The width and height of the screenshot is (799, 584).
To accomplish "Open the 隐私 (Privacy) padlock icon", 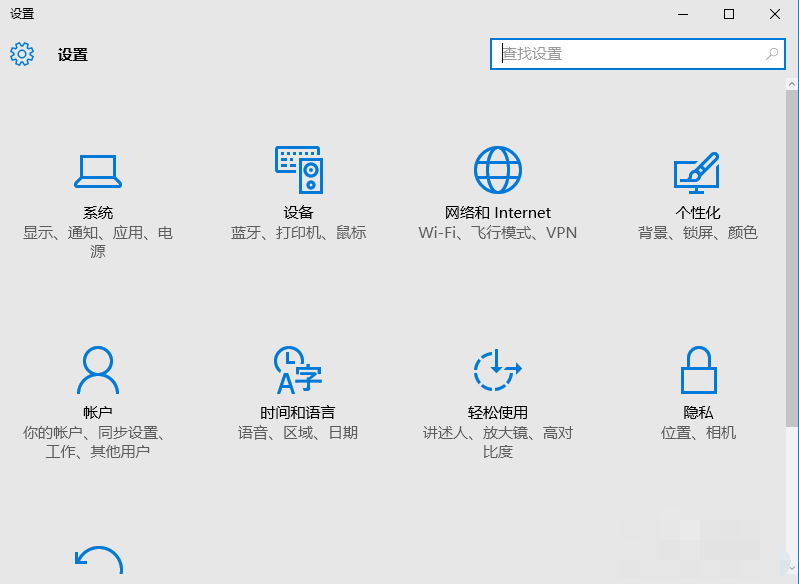I will 697,371.
